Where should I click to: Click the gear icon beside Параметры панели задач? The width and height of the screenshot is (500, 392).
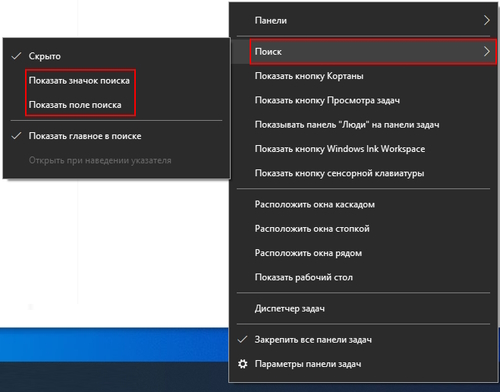tap(243, 364)
